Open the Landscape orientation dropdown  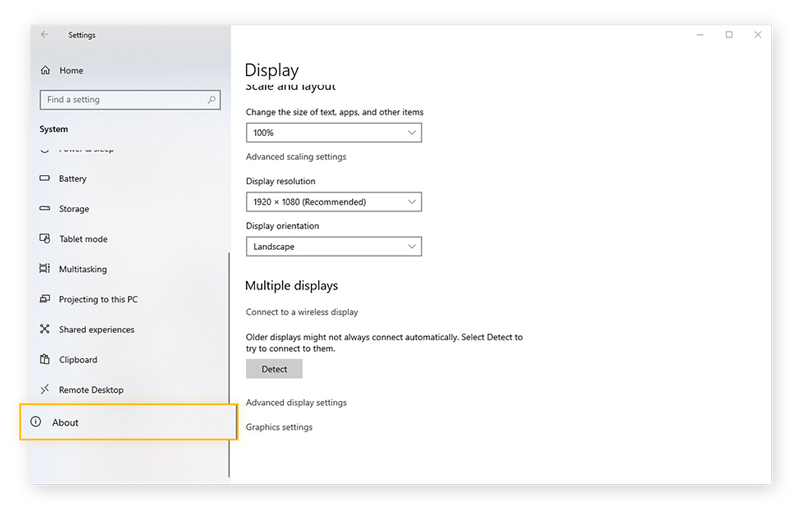click(333, 246)
